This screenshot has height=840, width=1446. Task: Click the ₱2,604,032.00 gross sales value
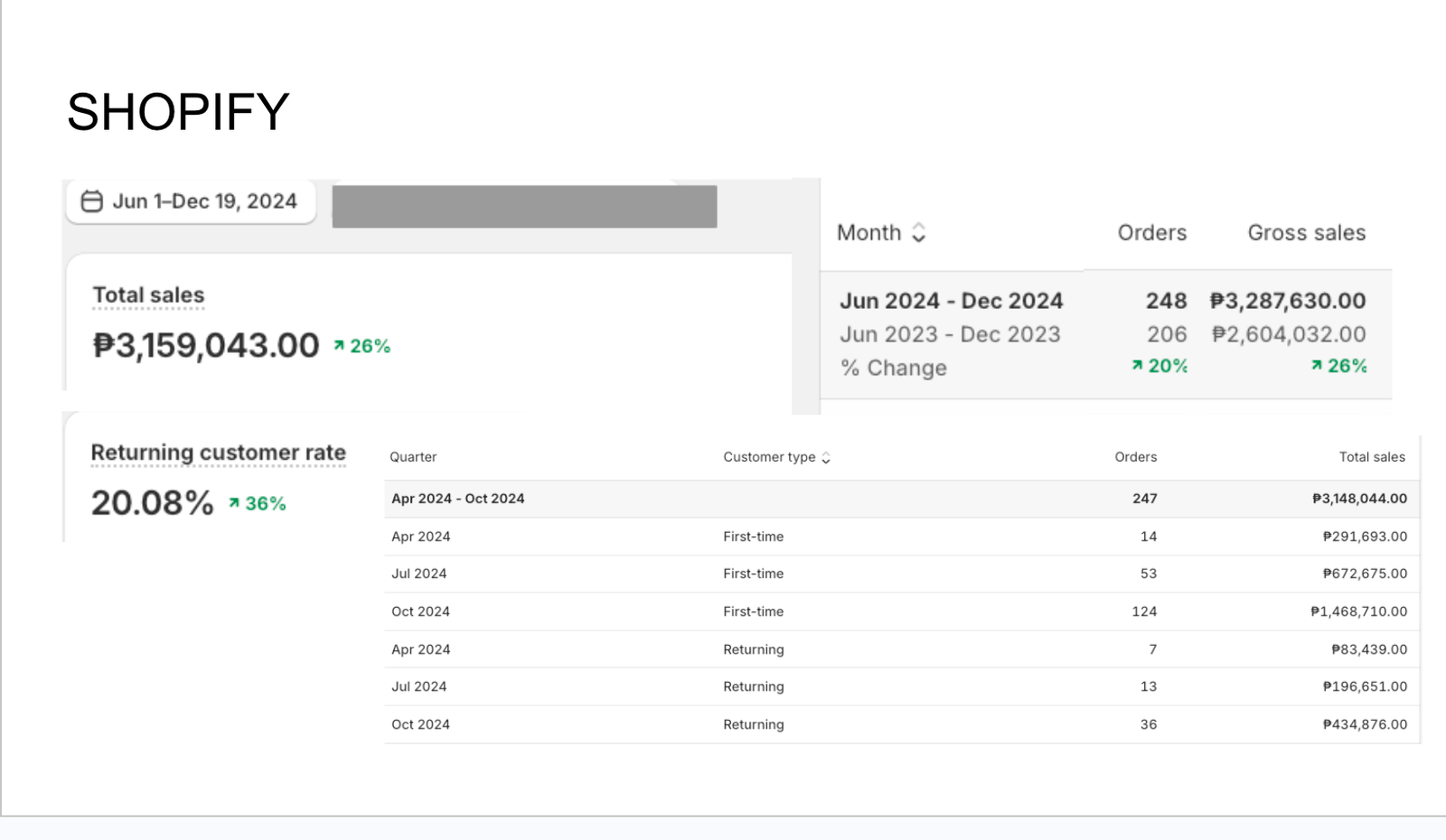(x=1289, y=334)
